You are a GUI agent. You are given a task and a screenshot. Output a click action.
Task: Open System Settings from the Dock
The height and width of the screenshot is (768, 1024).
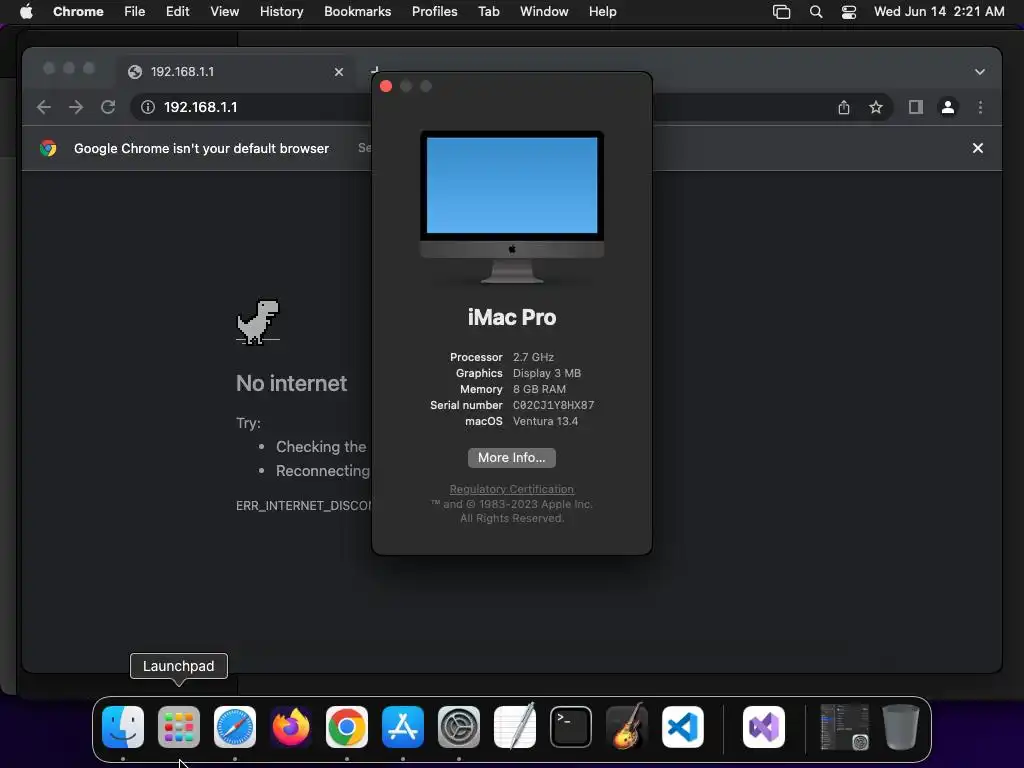click(459, 727)
